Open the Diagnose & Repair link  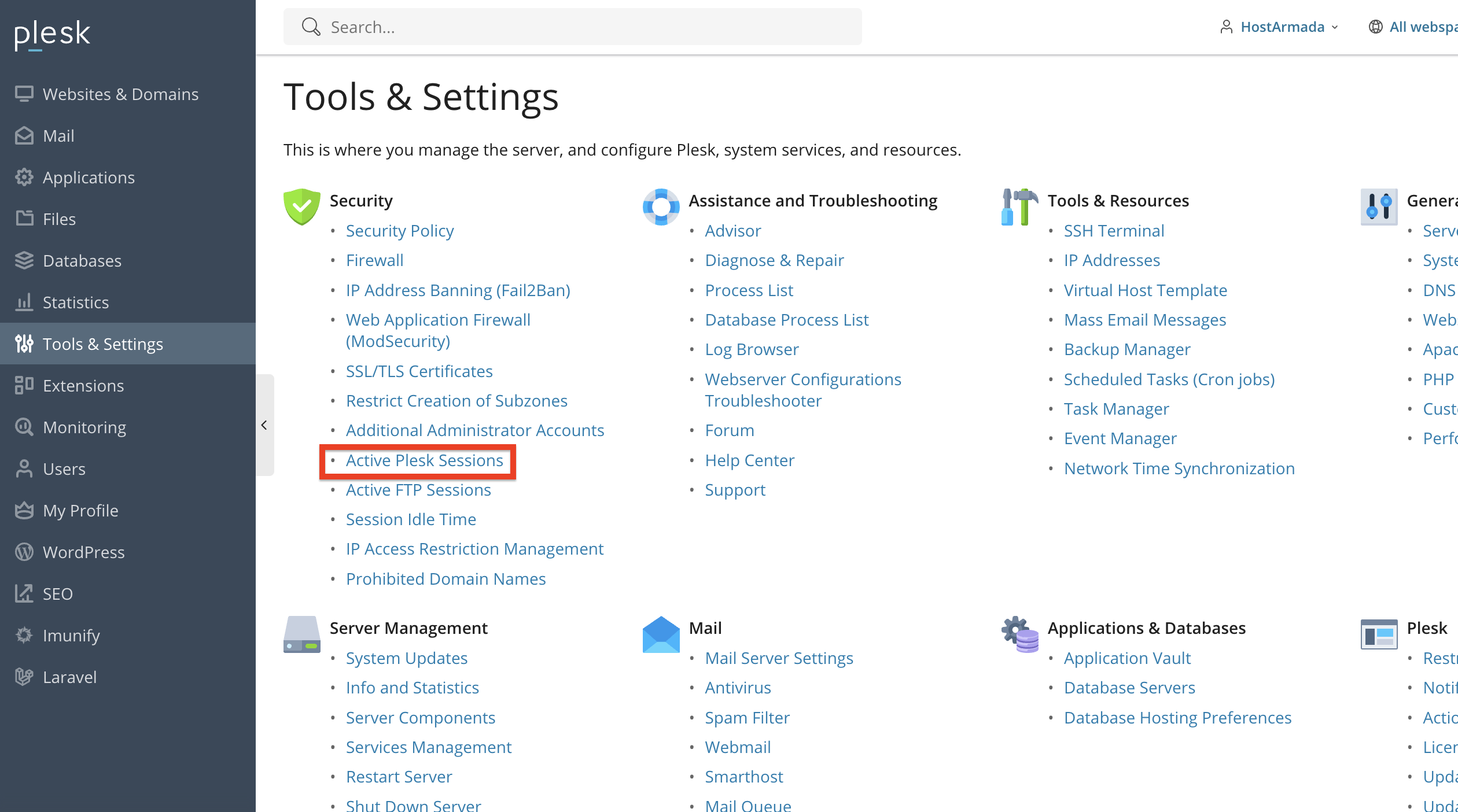(x=774, y=260)
